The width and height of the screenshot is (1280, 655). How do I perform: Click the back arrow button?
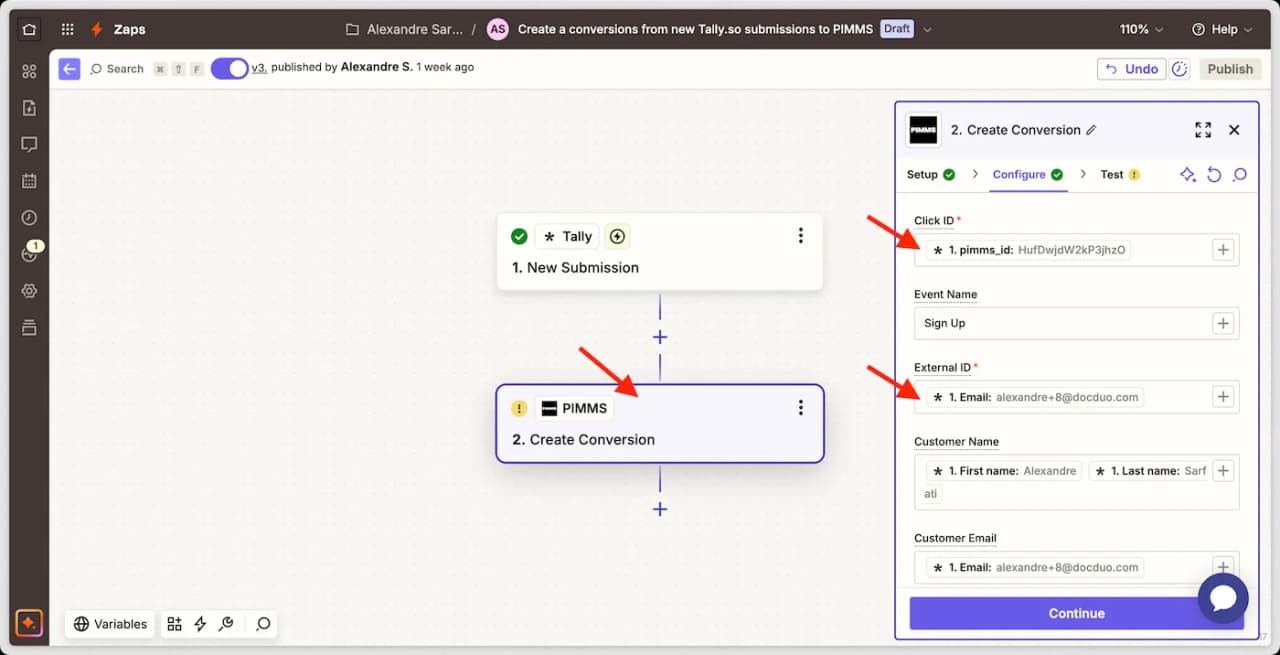tap(69, 69)
